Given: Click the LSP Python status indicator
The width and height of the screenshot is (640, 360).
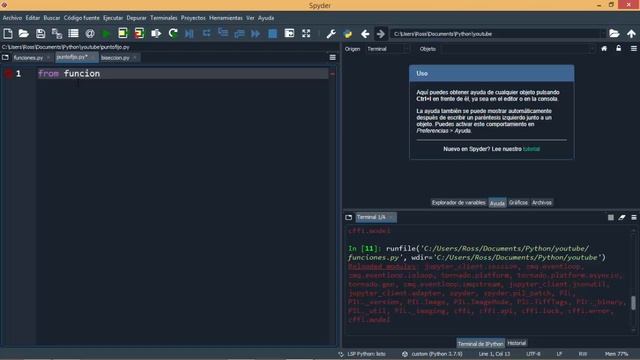Looking at the screenshot, I should (362, 354).
